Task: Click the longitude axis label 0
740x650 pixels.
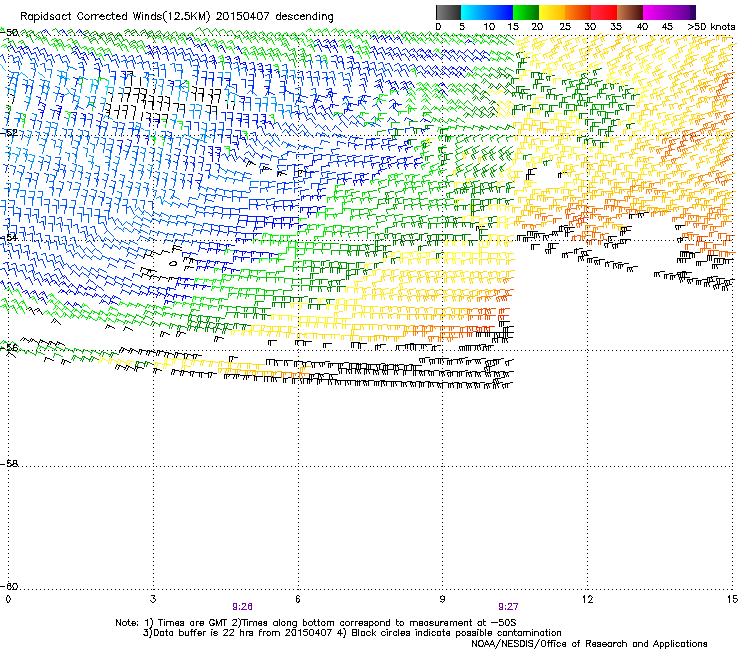Action: [8, 599]
